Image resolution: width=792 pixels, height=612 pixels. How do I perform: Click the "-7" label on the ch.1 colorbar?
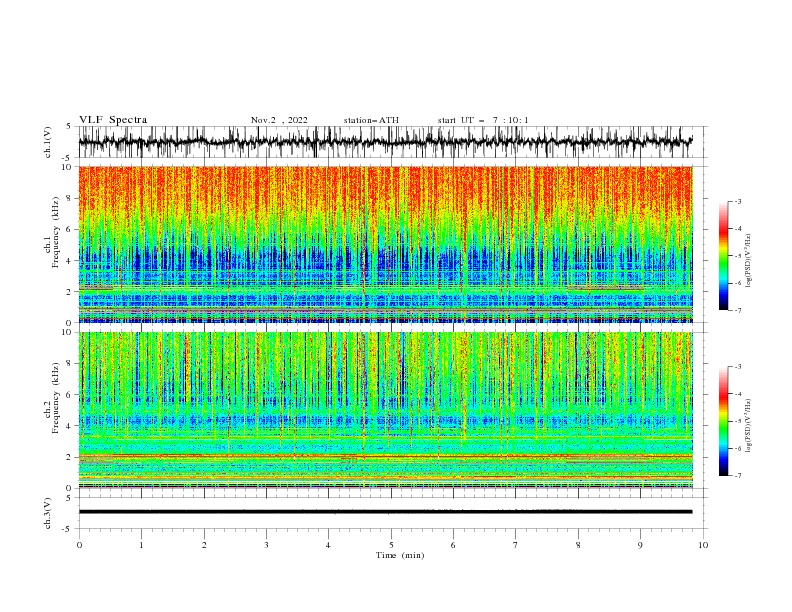pyautogui.click(x=738, y=310)
